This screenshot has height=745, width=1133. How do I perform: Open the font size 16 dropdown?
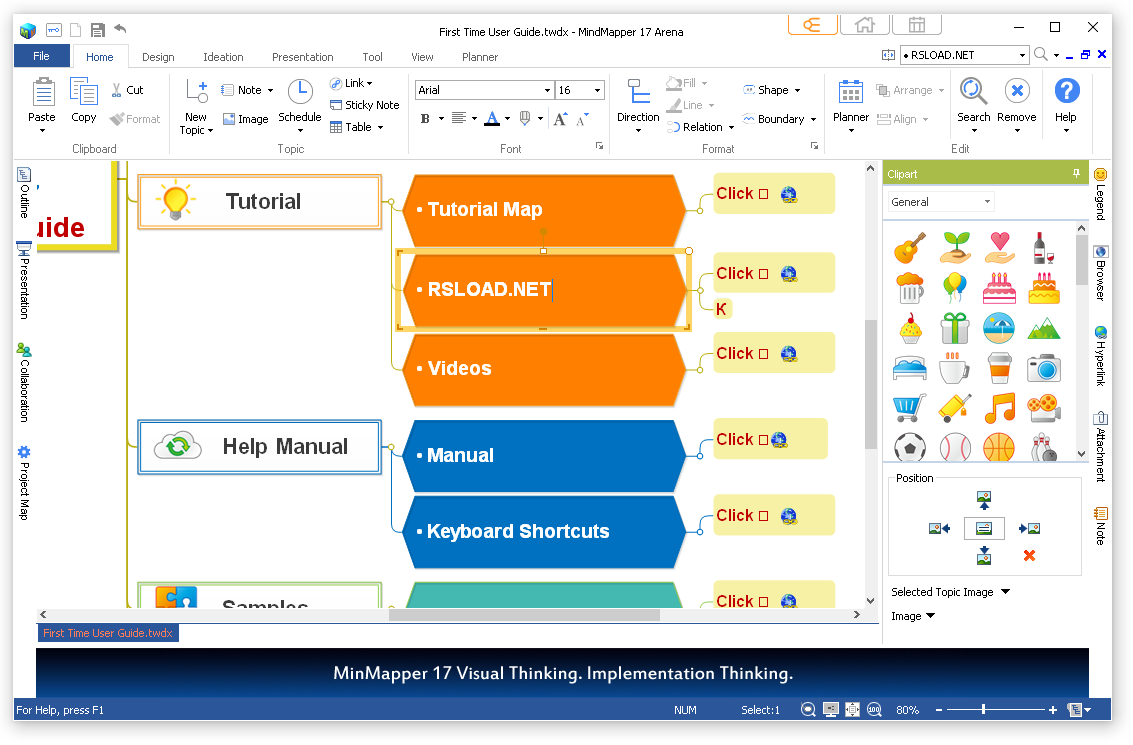[598, 90]
